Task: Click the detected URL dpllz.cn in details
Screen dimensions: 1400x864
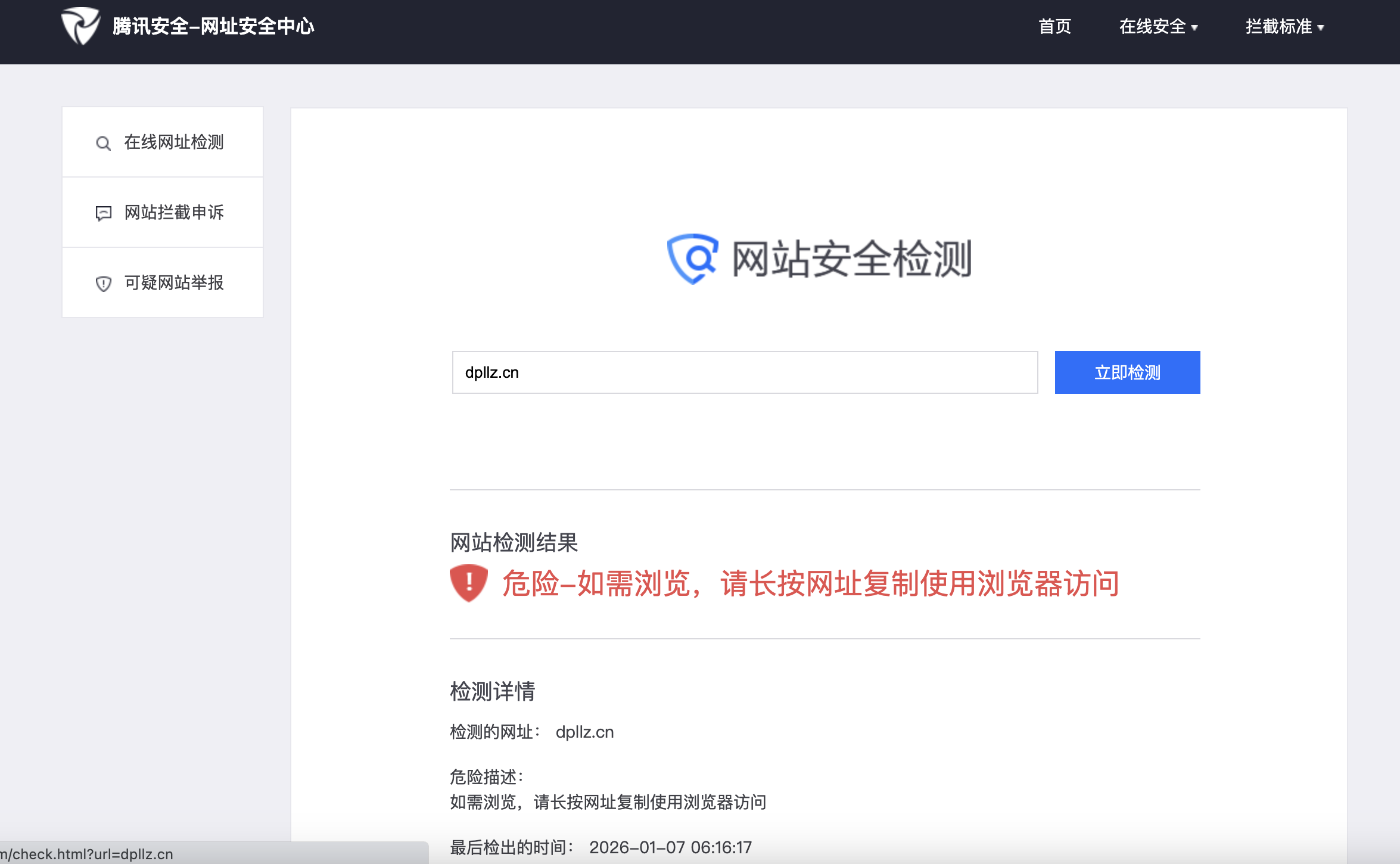Action: [x=584, y=732]
